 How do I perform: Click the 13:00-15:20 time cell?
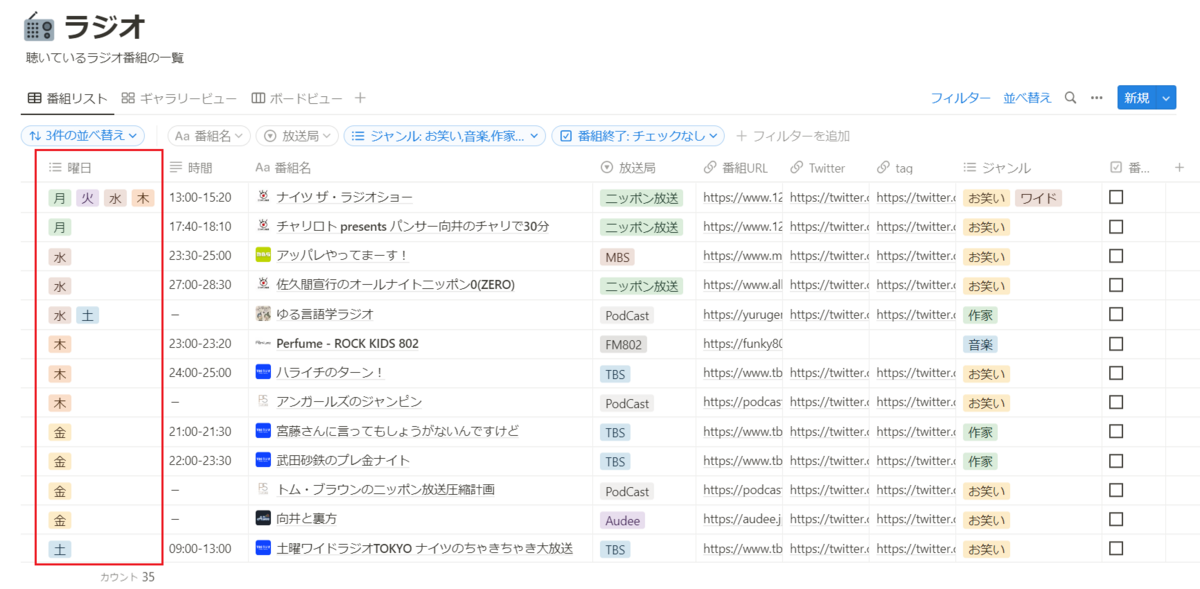(201, 198)
